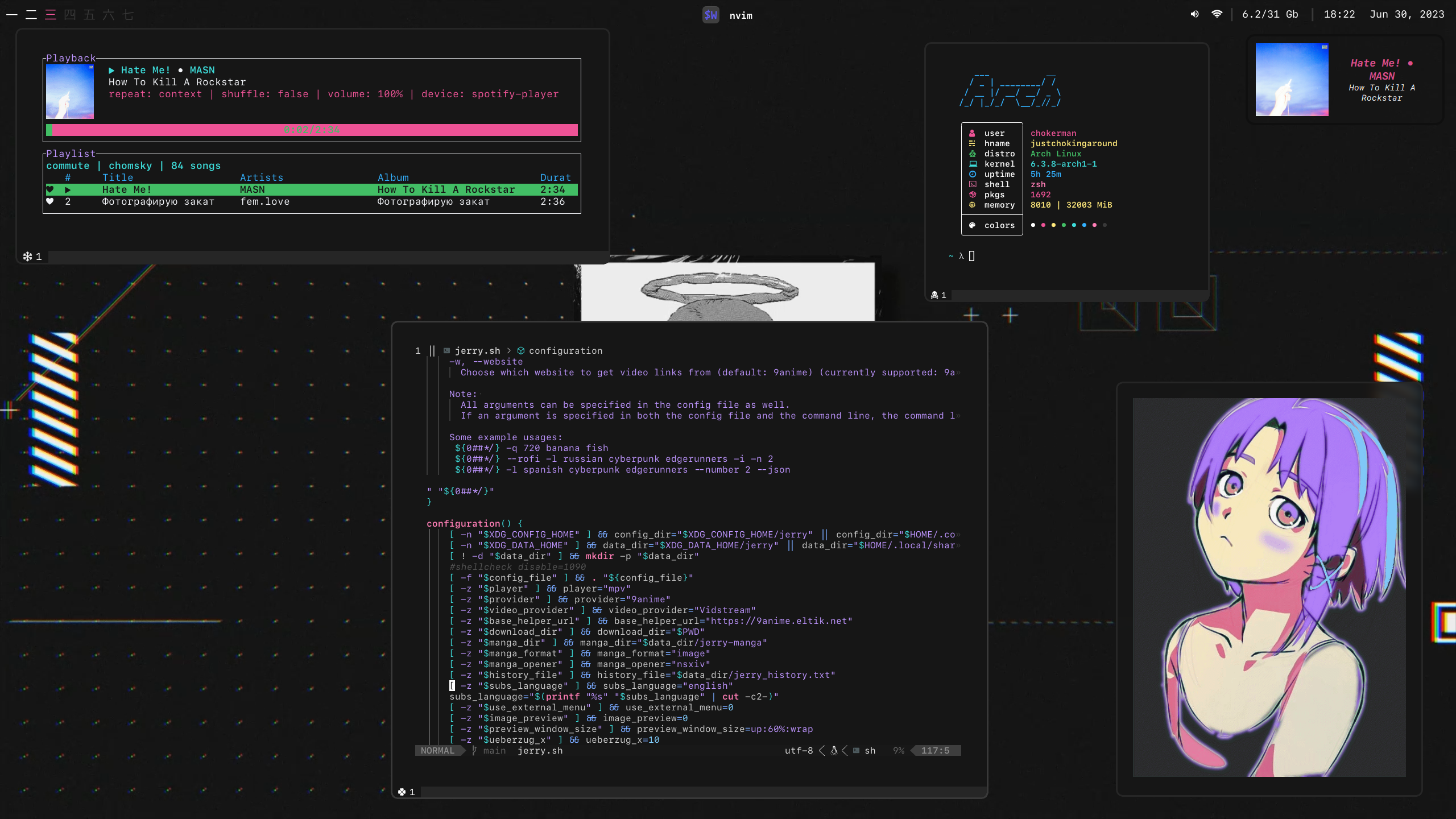
Task: Switch to workspace 二 in the top bar
Action: pos(31,15)
